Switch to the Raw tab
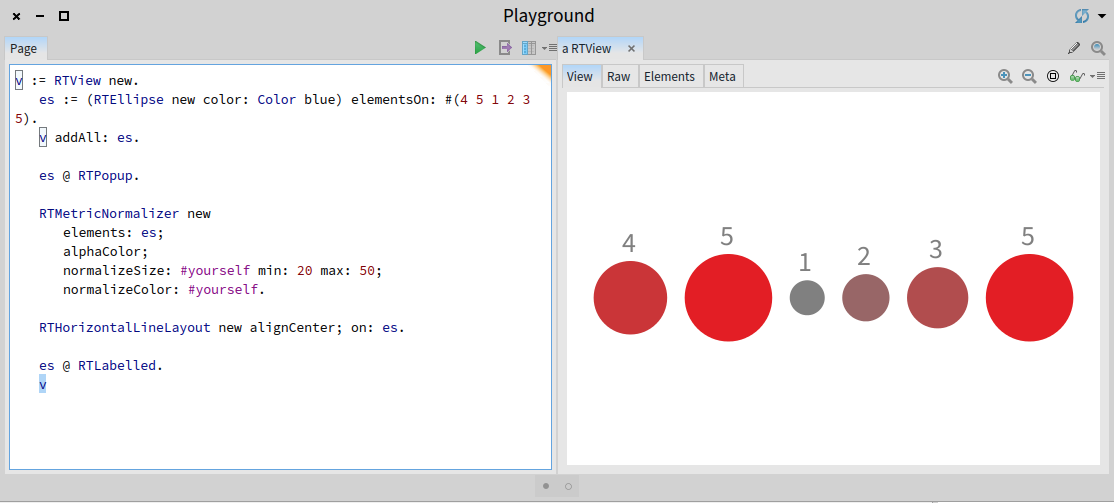The image size is (1114, 503). tap(619, 77)
